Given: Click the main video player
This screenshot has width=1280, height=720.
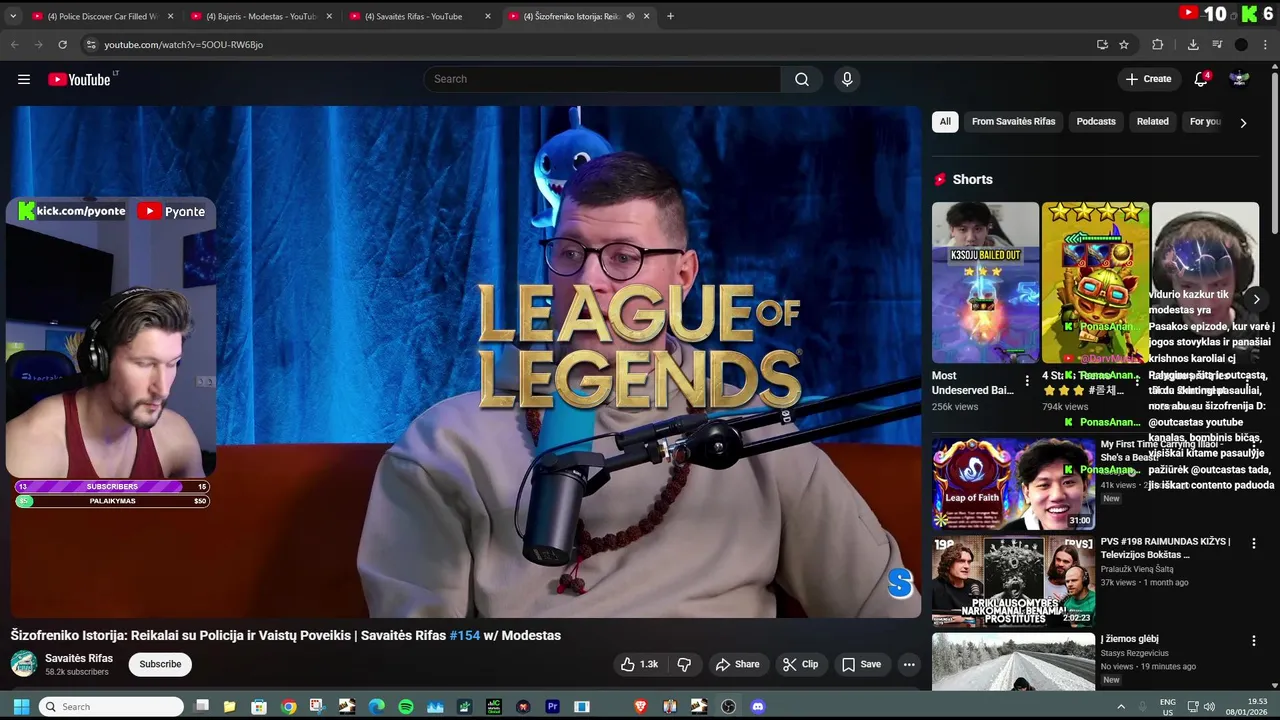Looking at the screenshot, I should (x=466, y=362).
